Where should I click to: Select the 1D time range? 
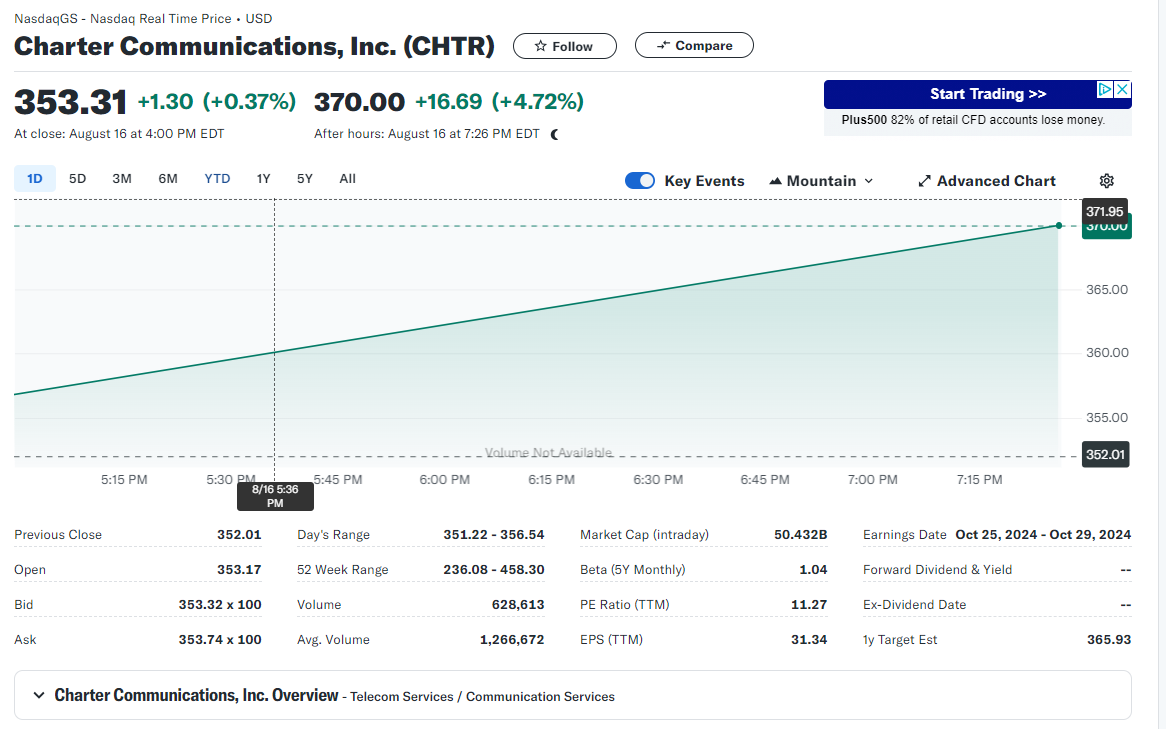pyautogui.click(x=35, y=179)
